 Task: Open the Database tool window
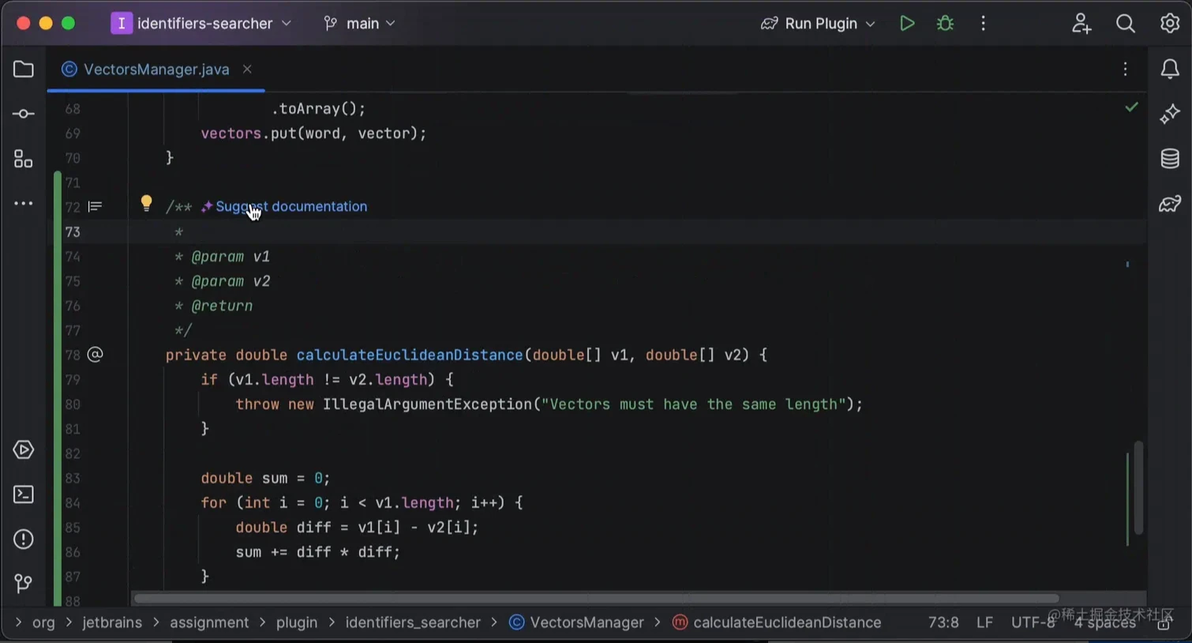[x=1170, y=159]
